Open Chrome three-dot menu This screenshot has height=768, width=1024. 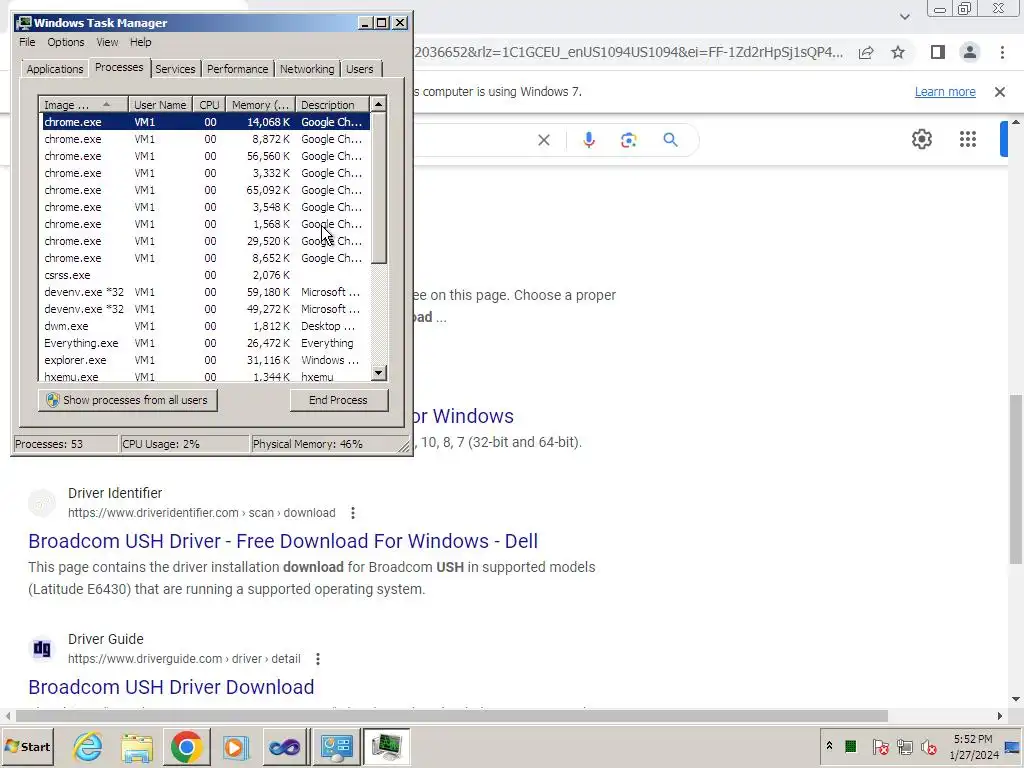tap(1002, 52)
